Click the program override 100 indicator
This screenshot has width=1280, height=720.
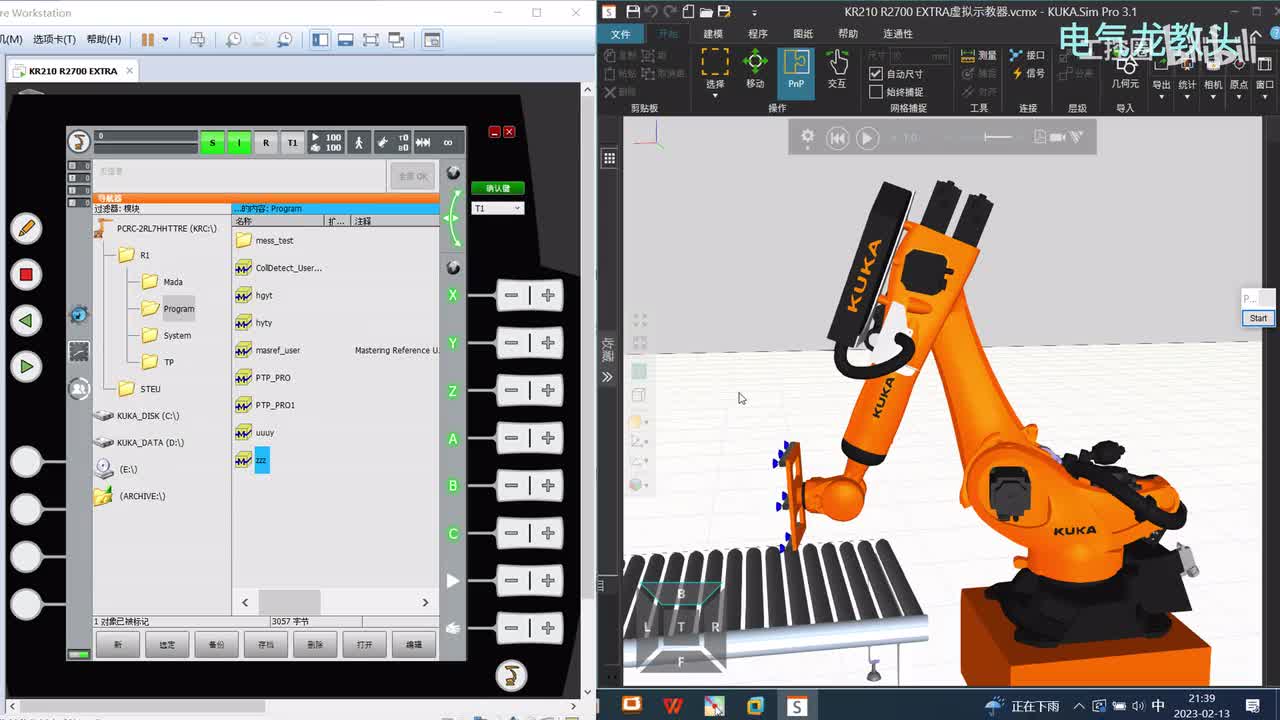[x=326, y=142]
